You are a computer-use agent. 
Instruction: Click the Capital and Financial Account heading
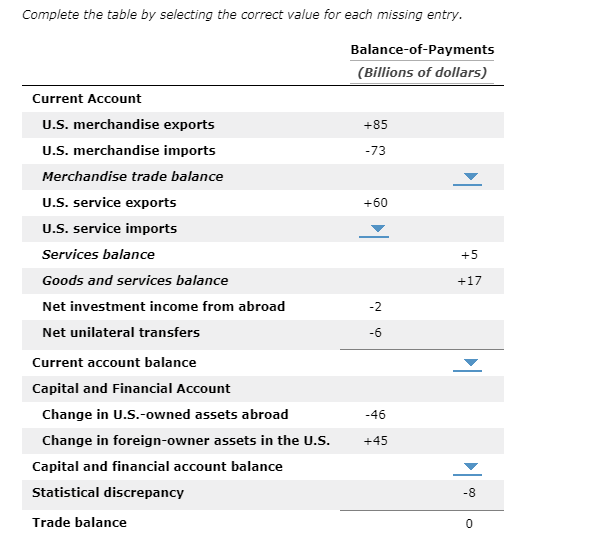tap(131, 389)
